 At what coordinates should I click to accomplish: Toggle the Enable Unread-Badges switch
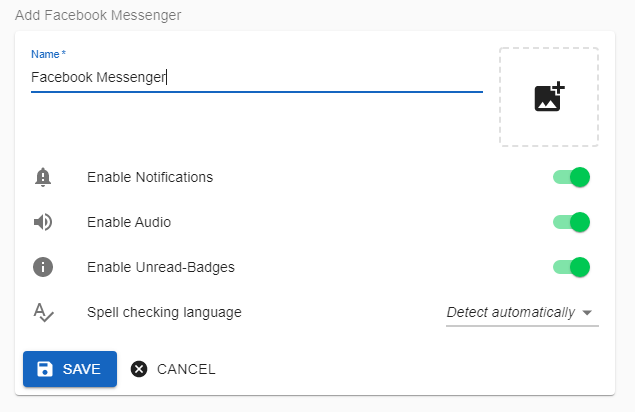pyautogui.click(x=572, y=267)
